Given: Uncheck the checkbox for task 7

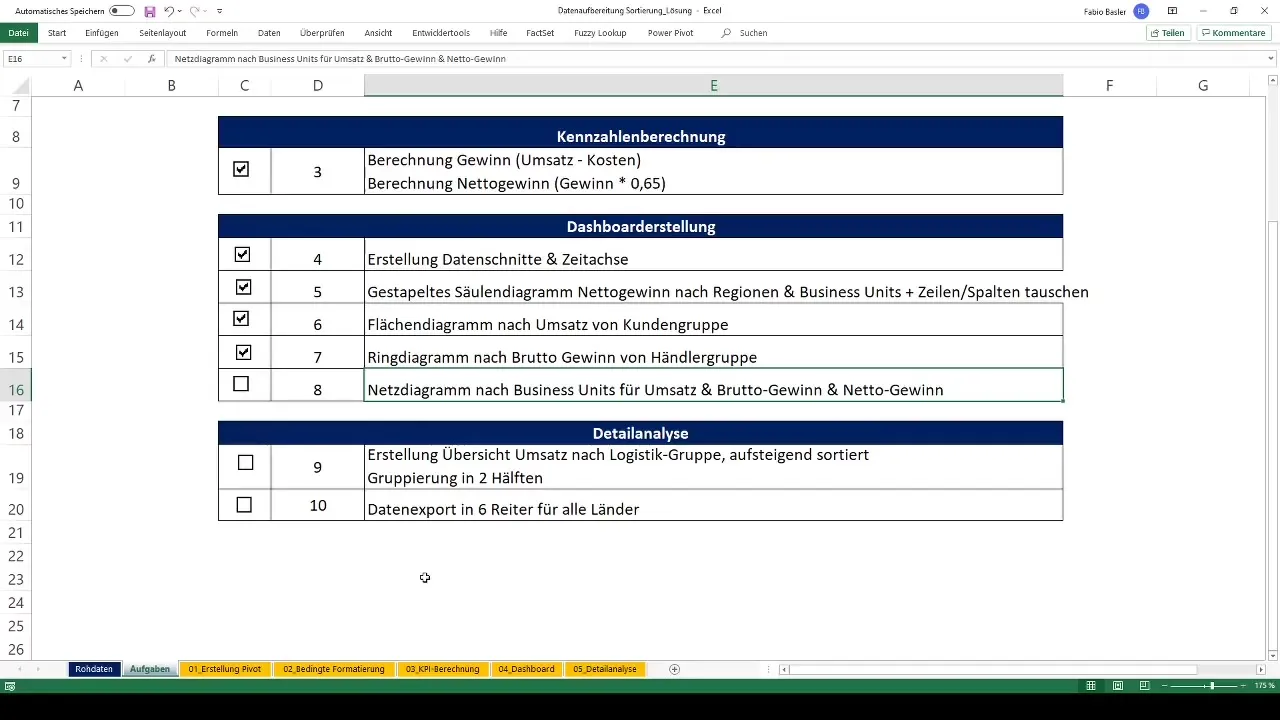Looking at the screenshot, I should [242, 352].
